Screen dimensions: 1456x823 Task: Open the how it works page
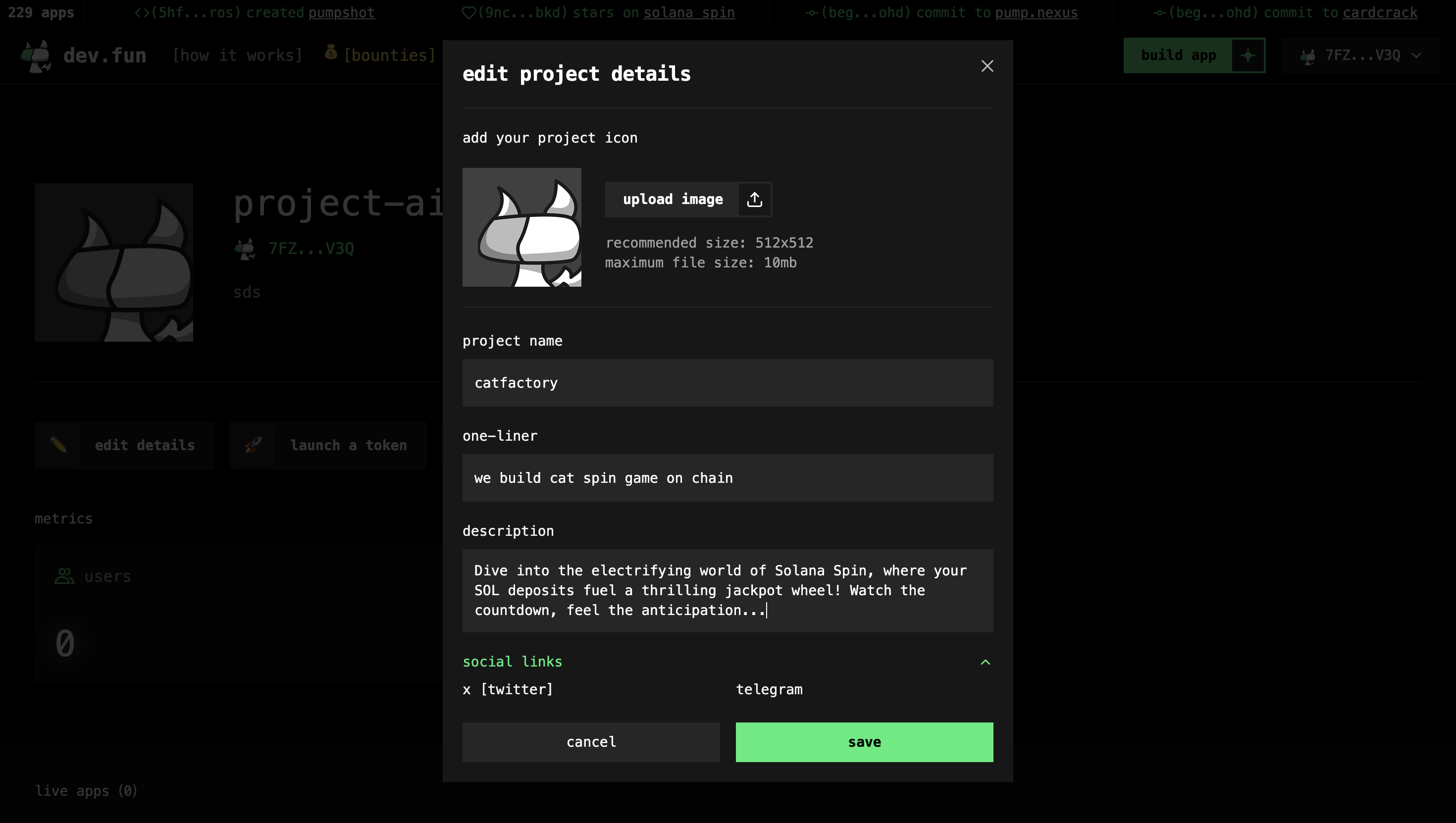[x=237, y=55]
